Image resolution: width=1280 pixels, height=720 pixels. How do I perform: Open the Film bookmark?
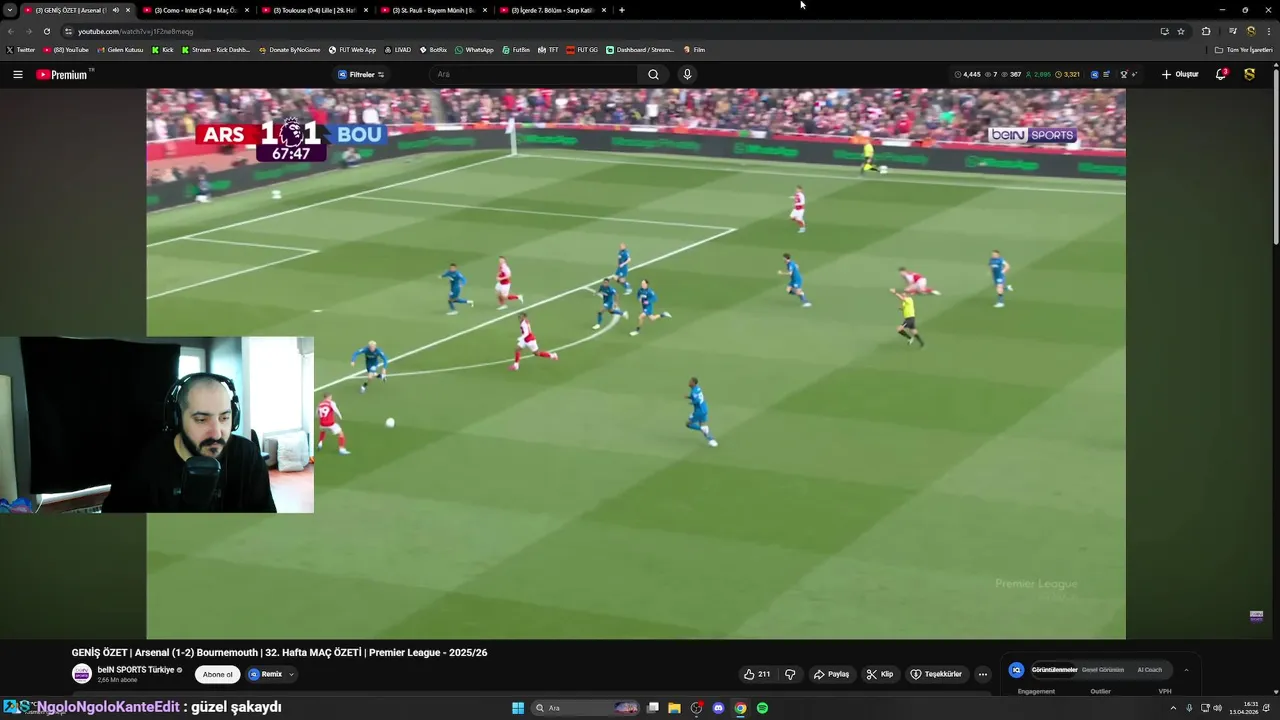694,49
